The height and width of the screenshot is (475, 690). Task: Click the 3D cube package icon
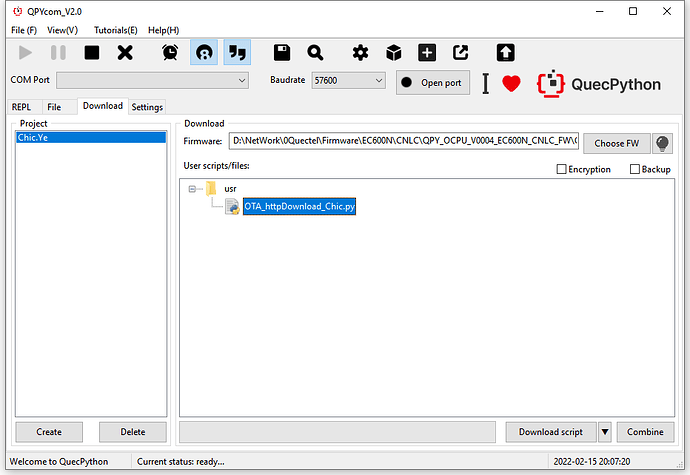point(394,52)
